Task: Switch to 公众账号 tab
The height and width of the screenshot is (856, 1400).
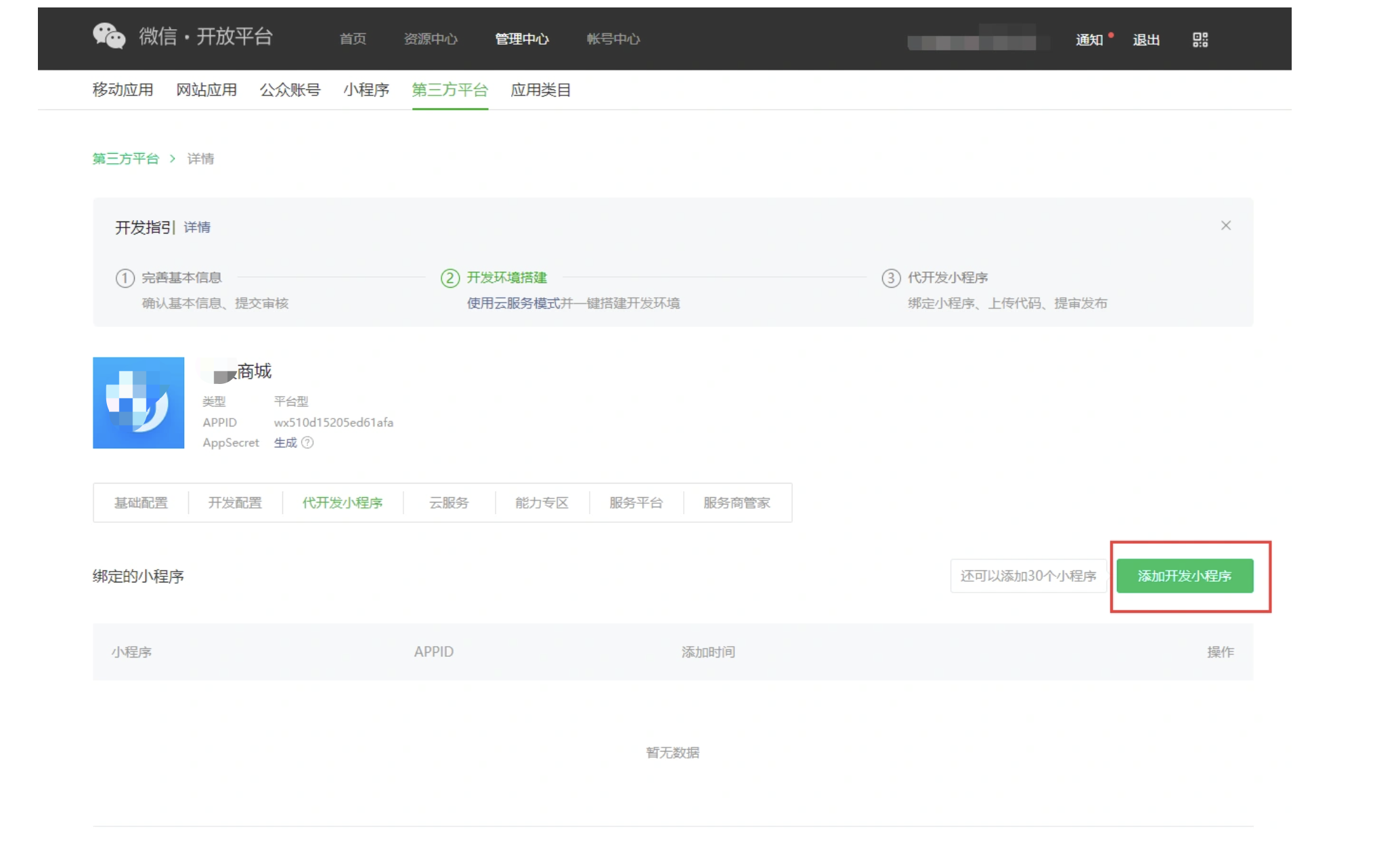Action: (290, 89)
